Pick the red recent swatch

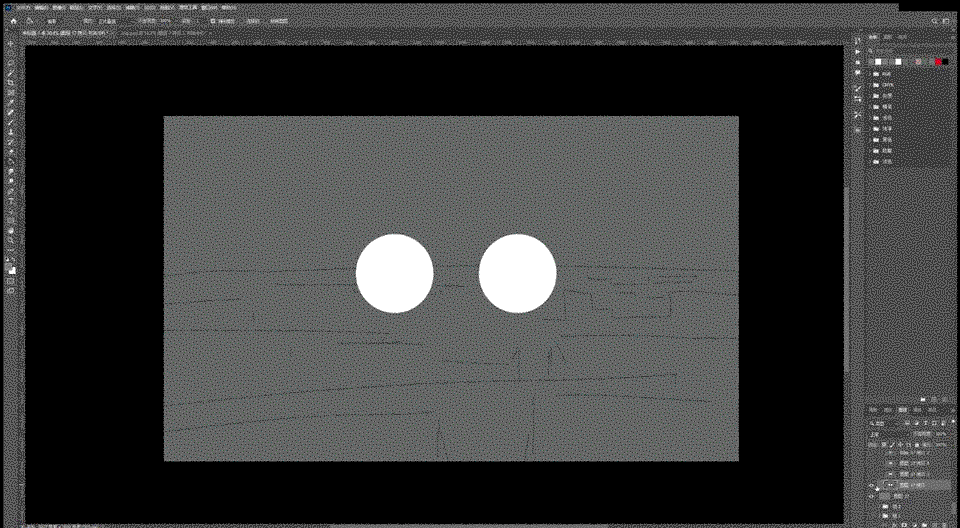(x=939, y=62)
